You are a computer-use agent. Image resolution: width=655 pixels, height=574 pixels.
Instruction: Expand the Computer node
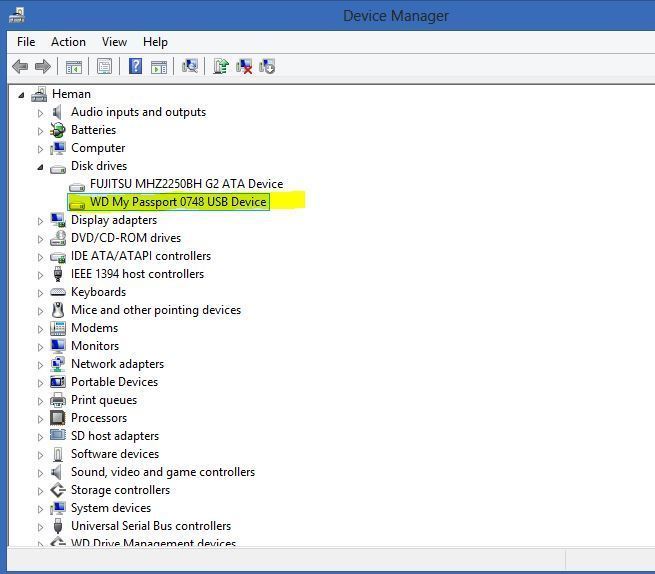point(40,149)
